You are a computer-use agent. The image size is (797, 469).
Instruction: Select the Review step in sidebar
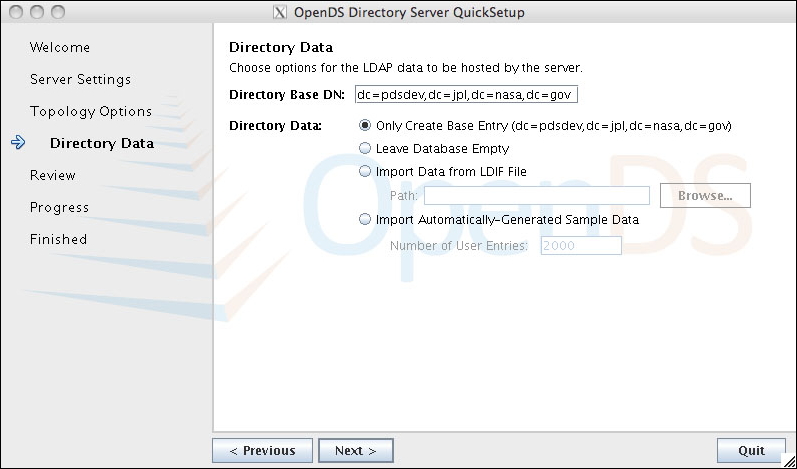coord(53,175)
